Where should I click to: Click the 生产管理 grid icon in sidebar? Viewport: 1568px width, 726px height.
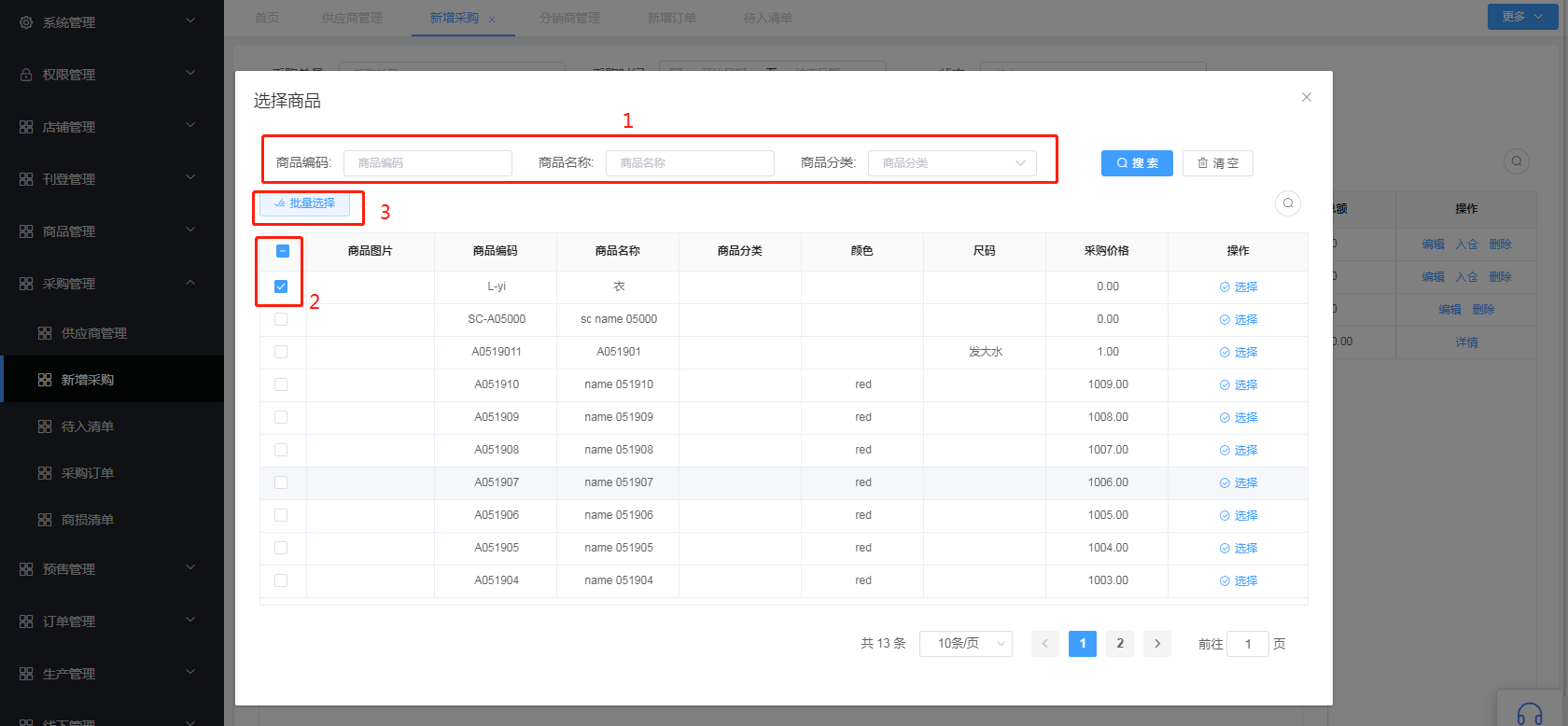(x=26, y=674)
